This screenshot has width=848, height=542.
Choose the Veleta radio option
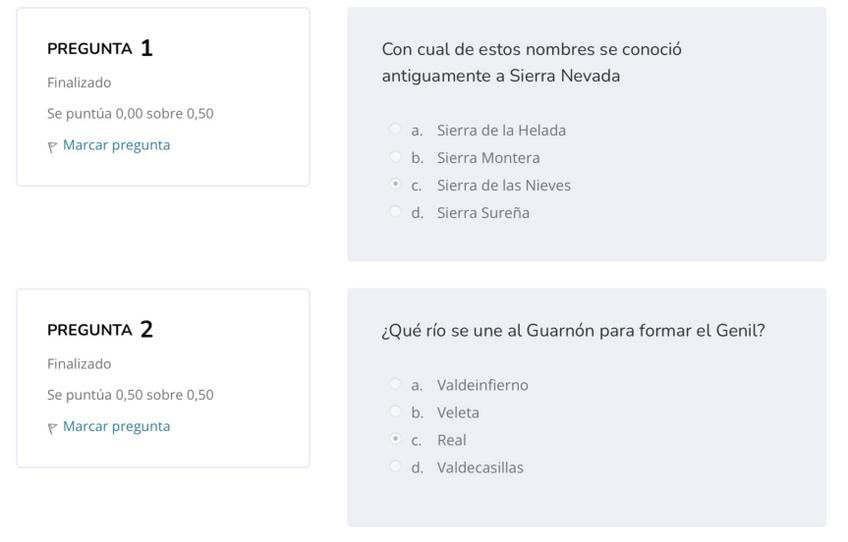coord(395,412)
